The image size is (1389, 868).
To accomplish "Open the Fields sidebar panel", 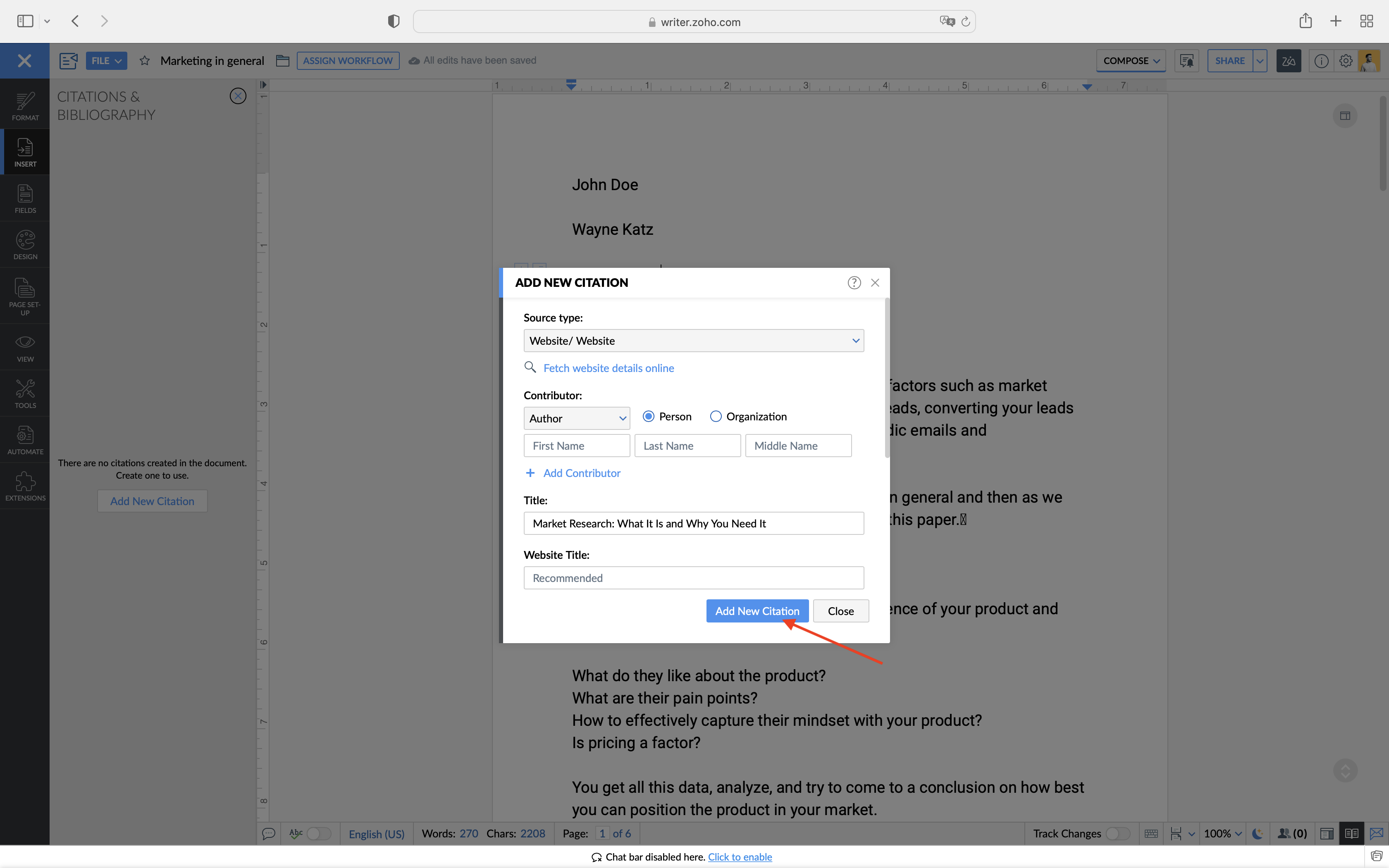I will tap(25, 199).
